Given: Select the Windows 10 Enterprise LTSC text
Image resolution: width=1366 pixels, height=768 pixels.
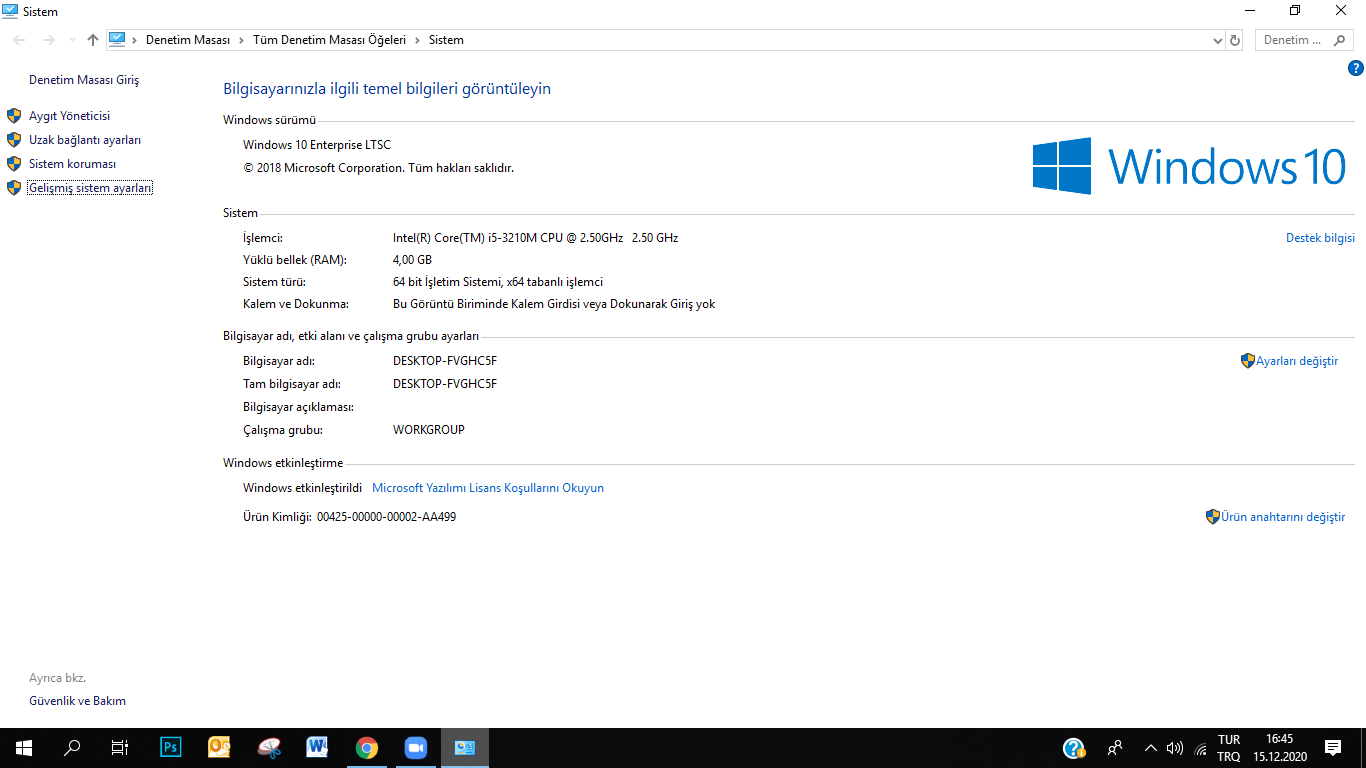Looking at the screenshot, I should [x=317, y=145].
